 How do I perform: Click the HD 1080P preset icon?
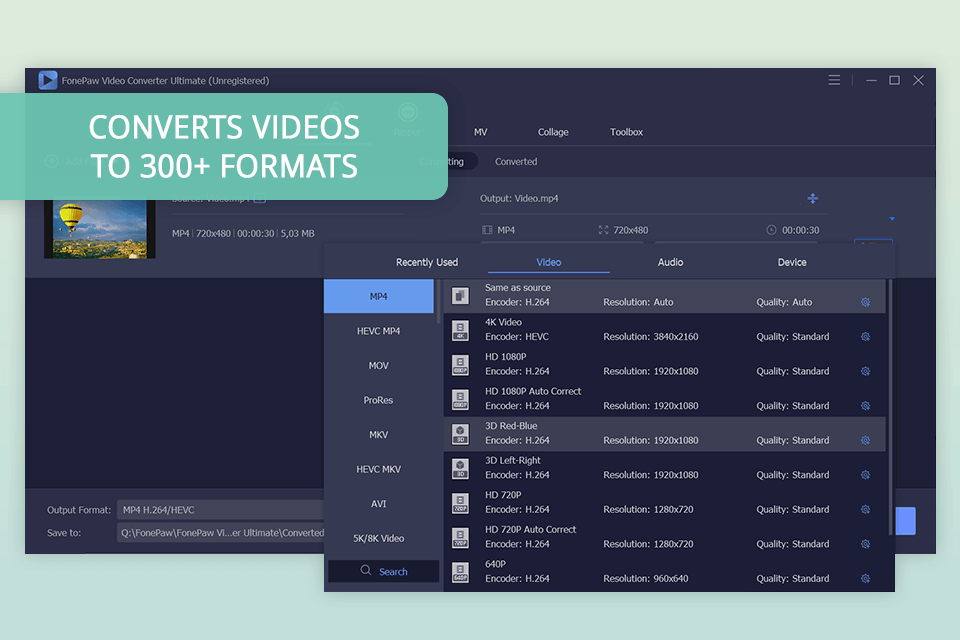click(460, 365)
